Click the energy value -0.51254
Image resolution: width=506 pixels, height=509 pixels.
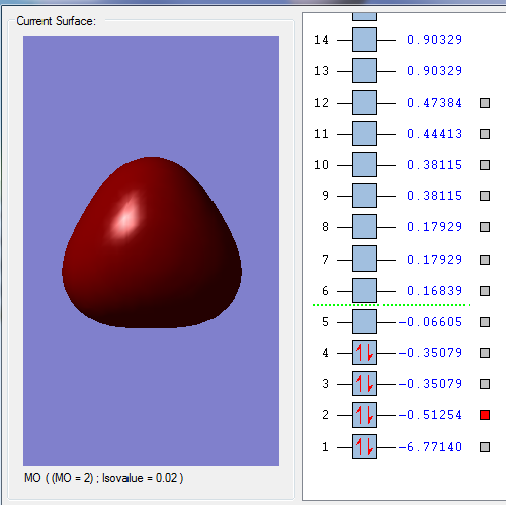pyautogui.click(x=430, y=415)
